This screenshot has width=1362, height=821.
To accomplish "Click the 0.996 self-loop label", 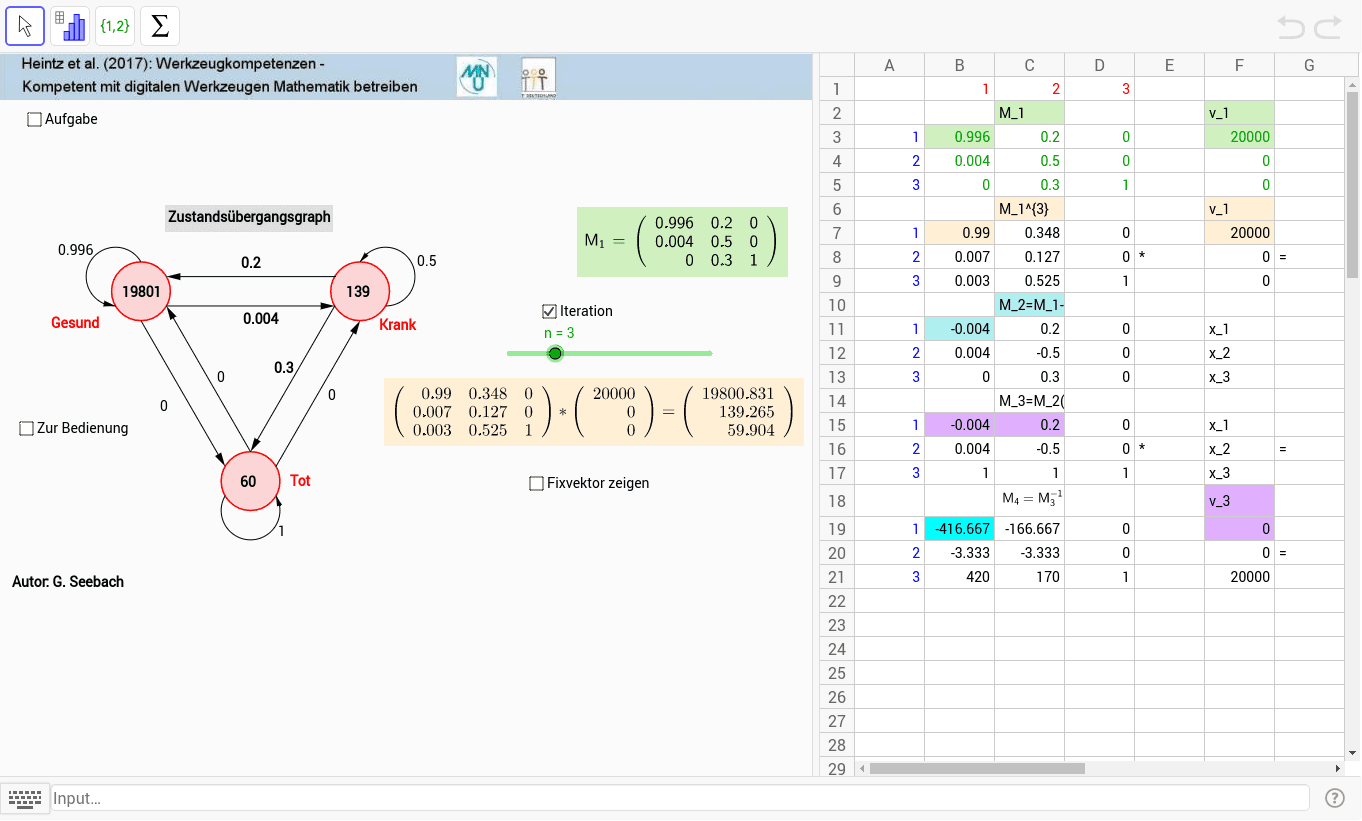I will click(x=76, y=250).
